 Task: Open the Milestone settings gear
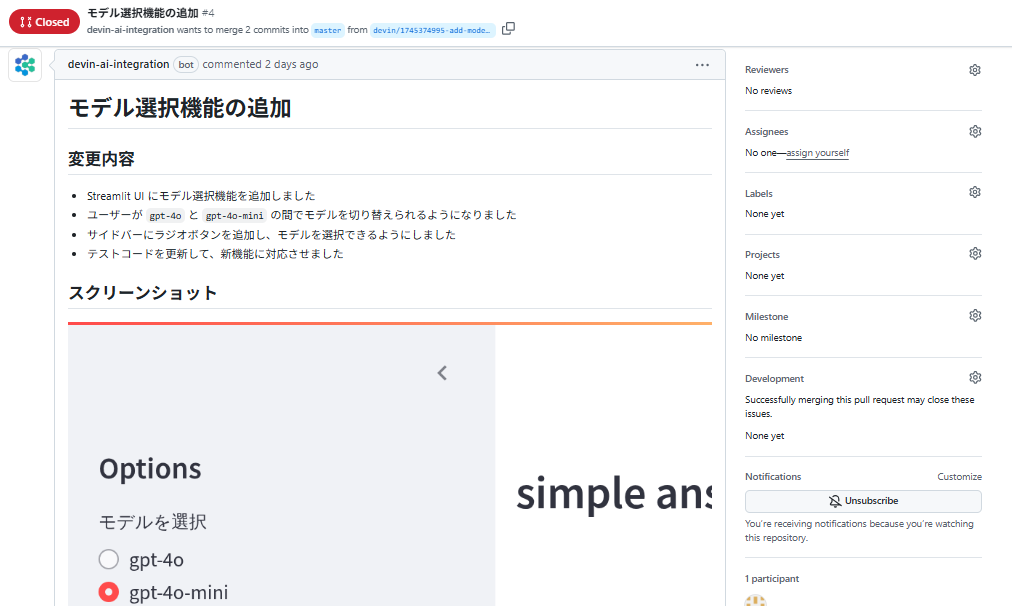tap(974, 315)
